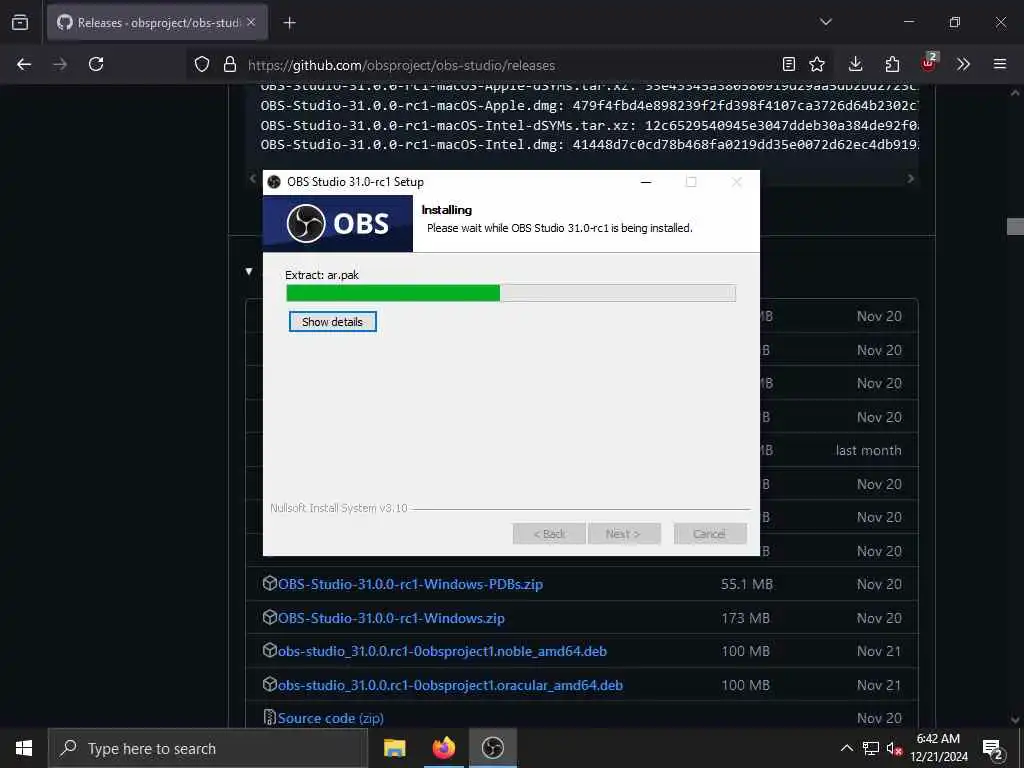The width and height of the screenshot is (1024, 768).
Task: Click package icon beside noble_amd64.deb
Action: click(270, 650)
